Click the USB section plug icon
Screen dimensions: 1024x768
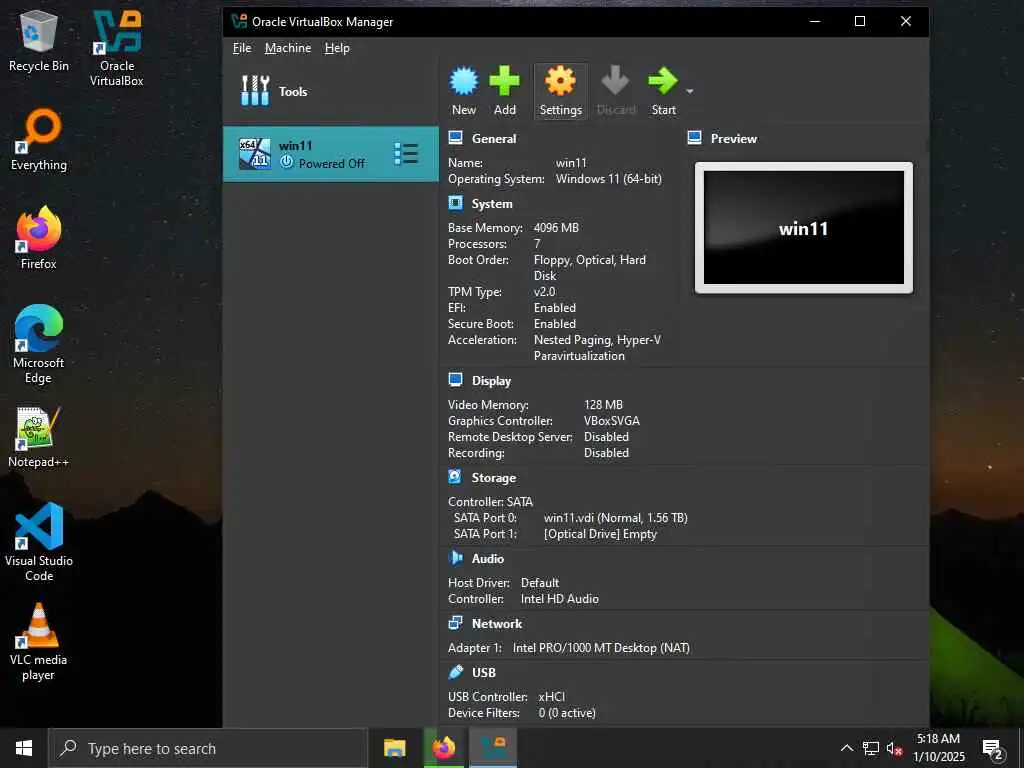tap(455, 672)
